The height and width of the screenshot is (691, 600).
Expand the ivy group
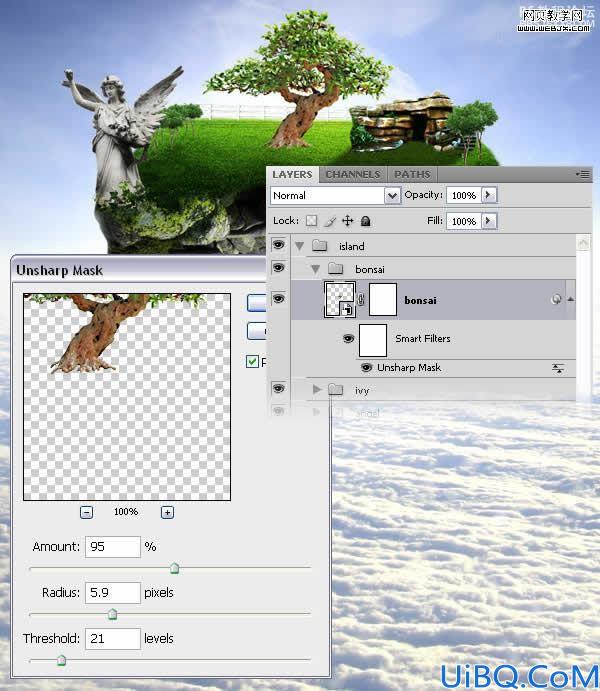click(317, 389)
